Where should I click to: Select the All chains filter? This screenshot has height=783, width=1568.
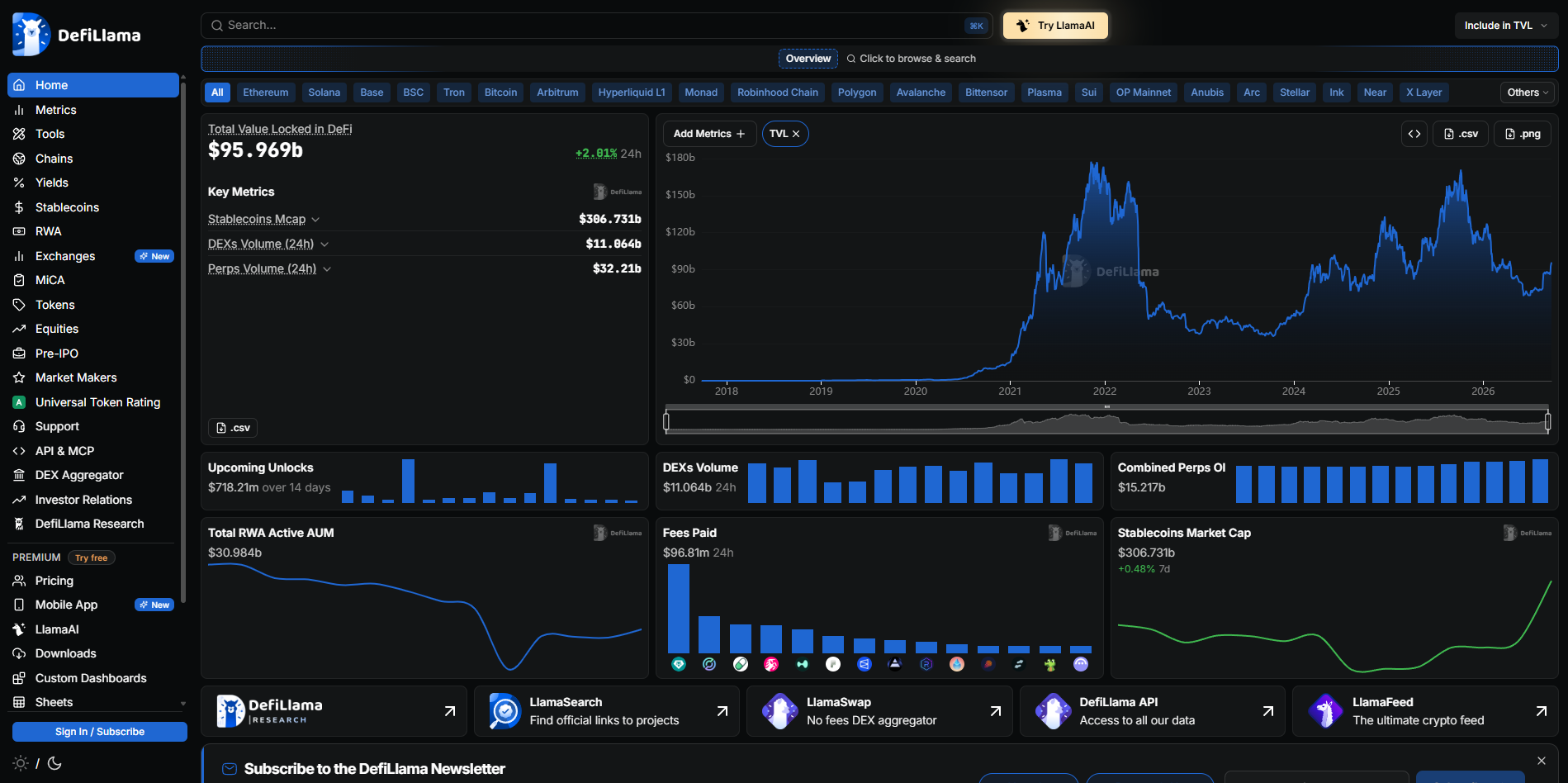[217, 93]
